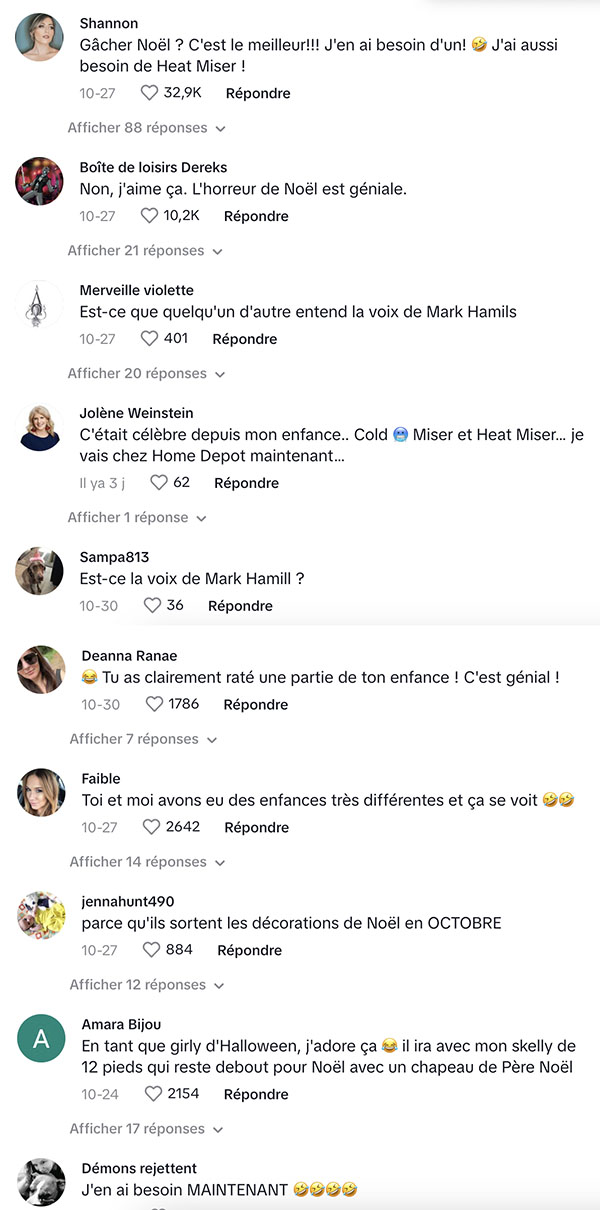Tap the heart on Faible's comment
This screenshot has width=600, height=1210.
[x=152, y=828]
